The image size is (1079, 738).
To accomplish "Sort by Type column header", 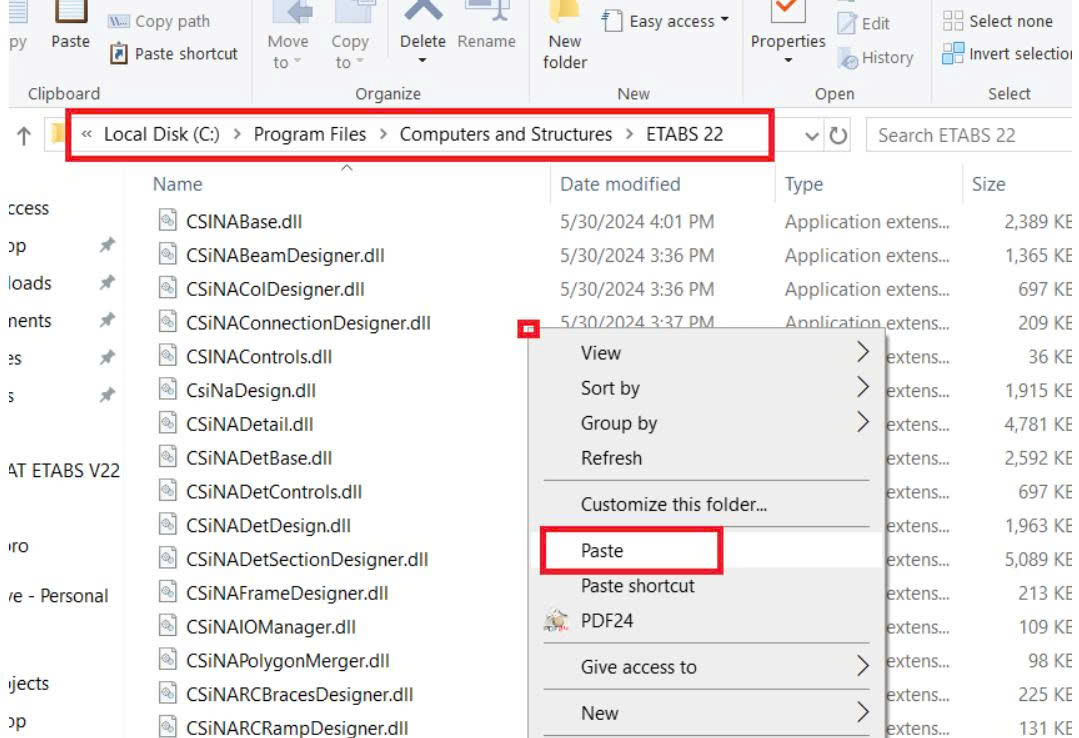I will coord(804,184).
